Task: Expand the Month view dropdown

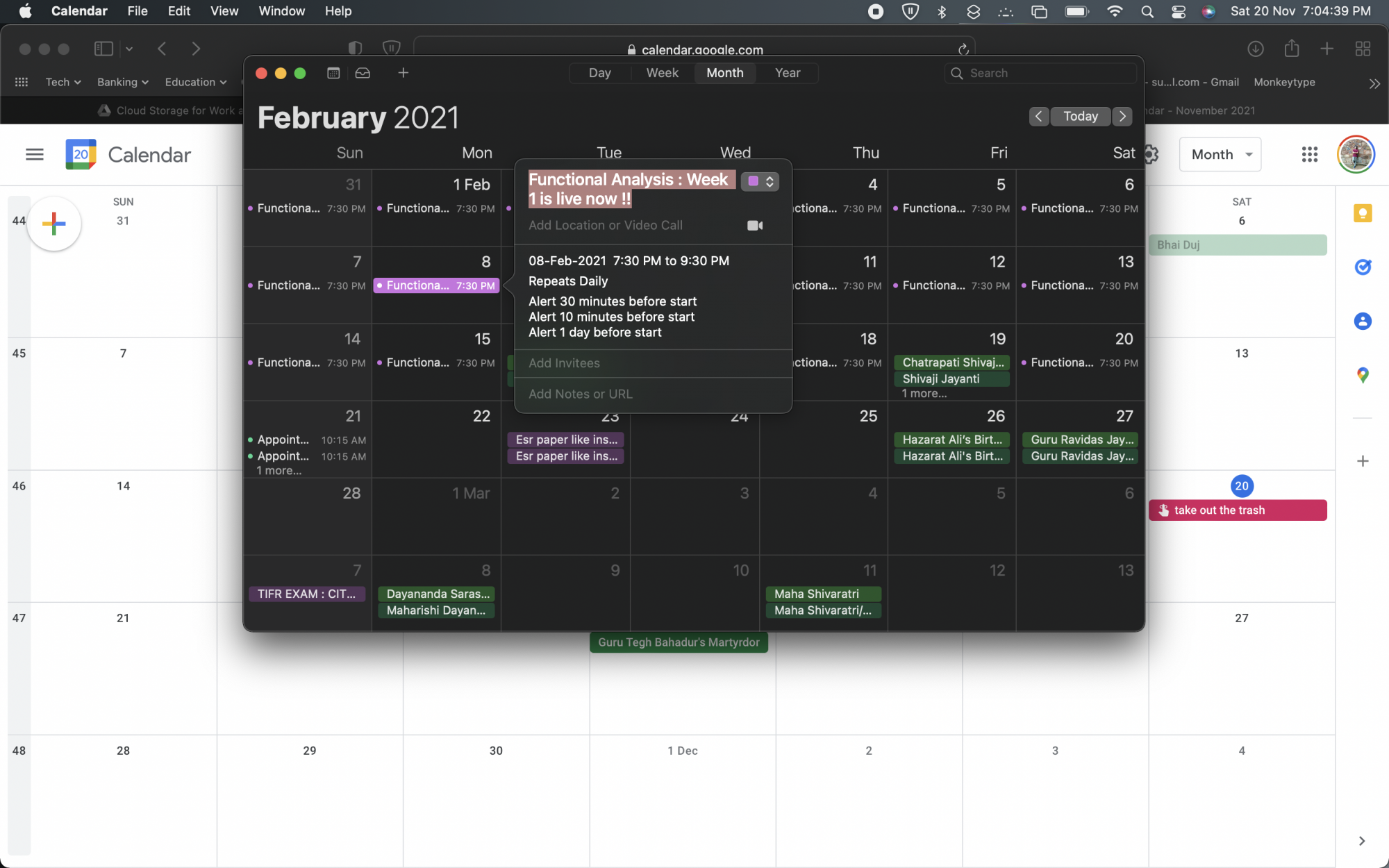Action: click(1220, 154)
